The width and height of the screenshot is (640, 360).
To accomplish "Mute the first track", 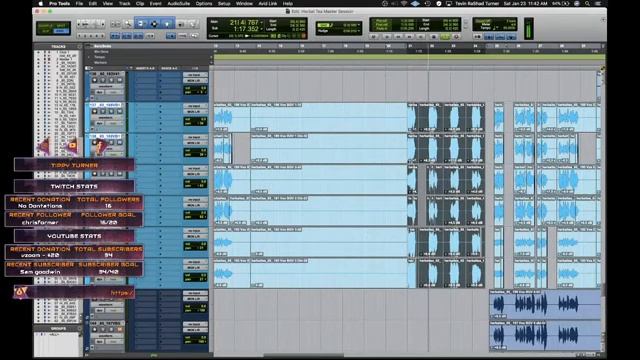I will (x=119, y=80).
